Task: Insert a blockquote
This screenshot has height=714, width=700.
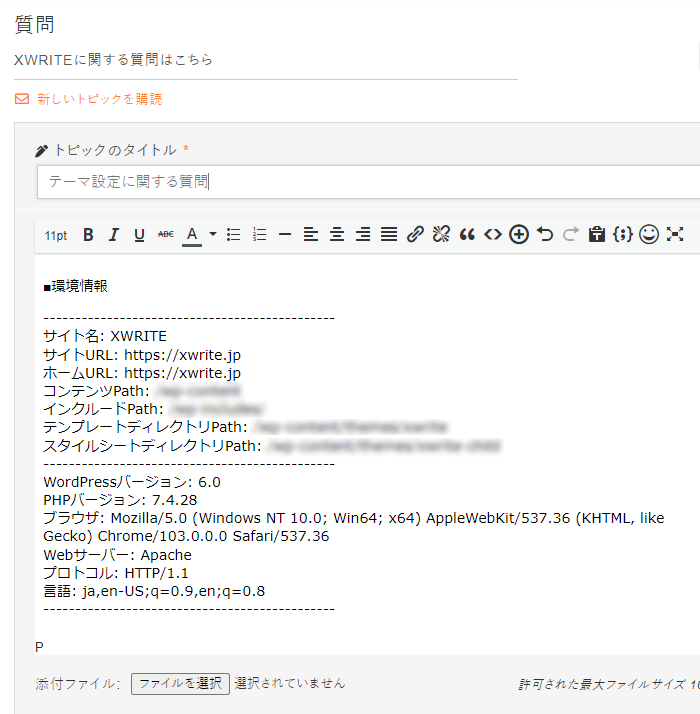Action: (x=467, y=235)
